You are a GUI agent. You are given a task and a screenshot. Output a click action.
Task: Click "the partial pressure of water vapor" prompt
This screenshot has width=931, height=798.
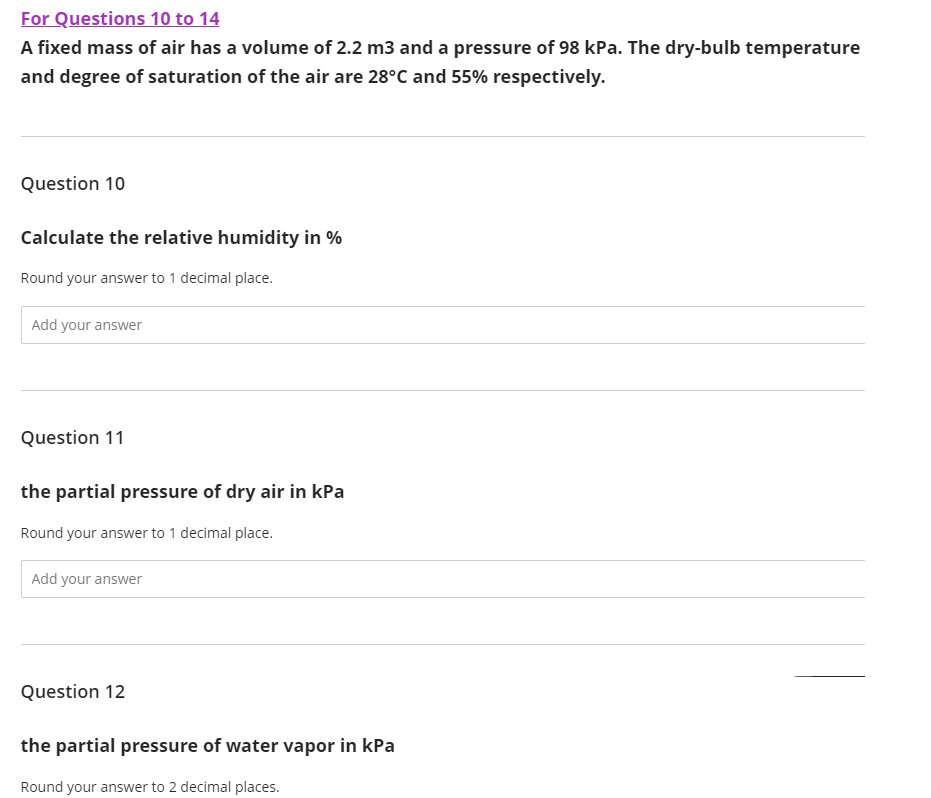click(208, 746)
